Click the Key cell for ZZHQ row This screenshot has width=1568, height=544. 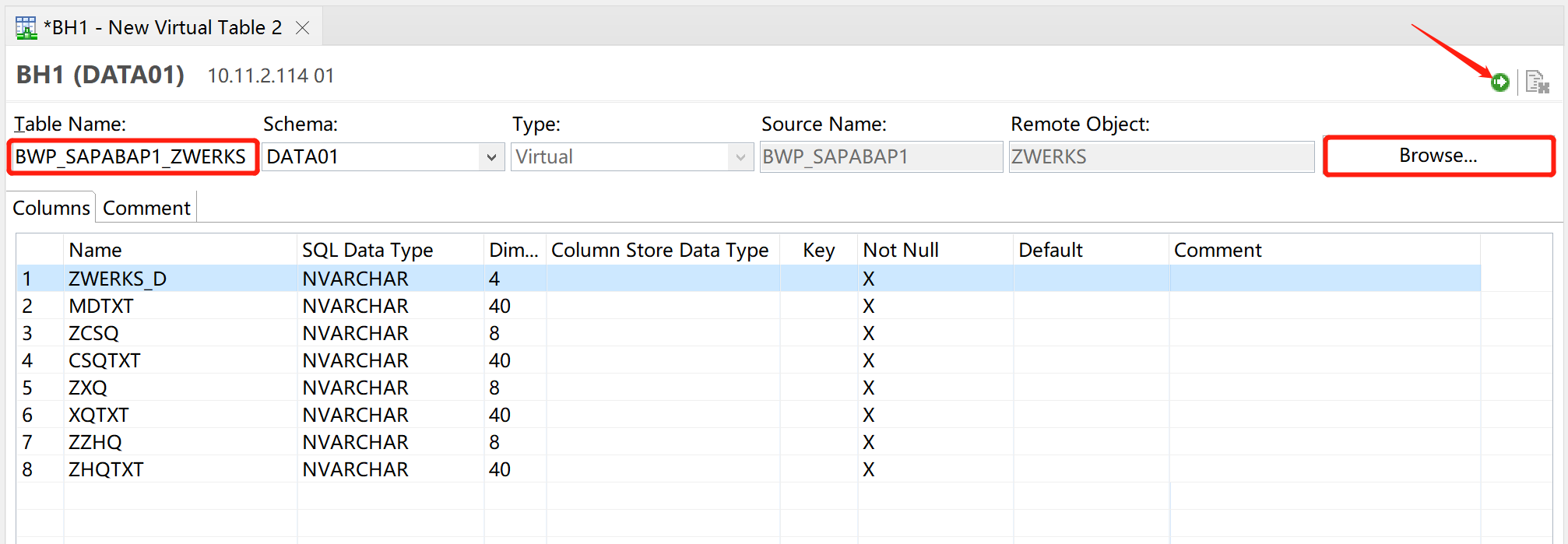818,442
